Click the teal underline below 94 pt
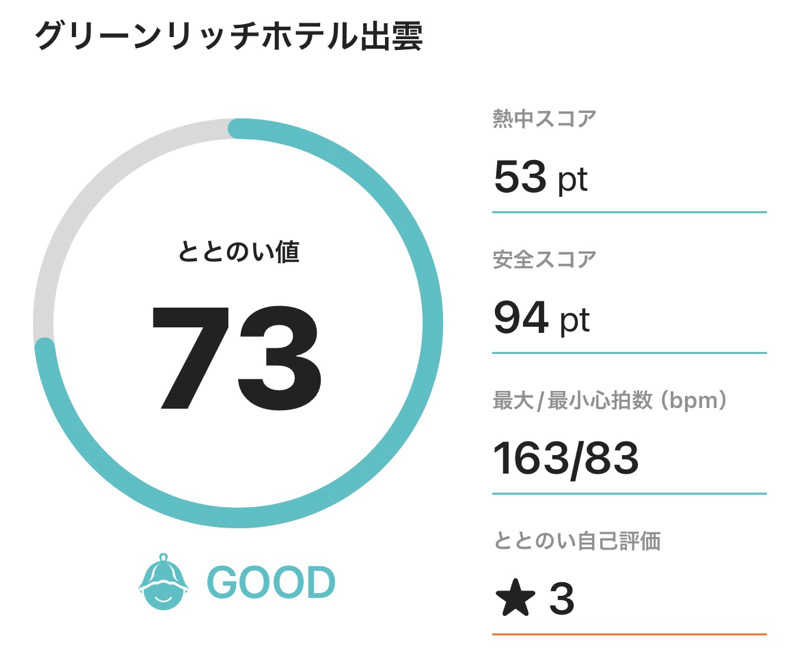Screen dimensions: 800x665 629,353
